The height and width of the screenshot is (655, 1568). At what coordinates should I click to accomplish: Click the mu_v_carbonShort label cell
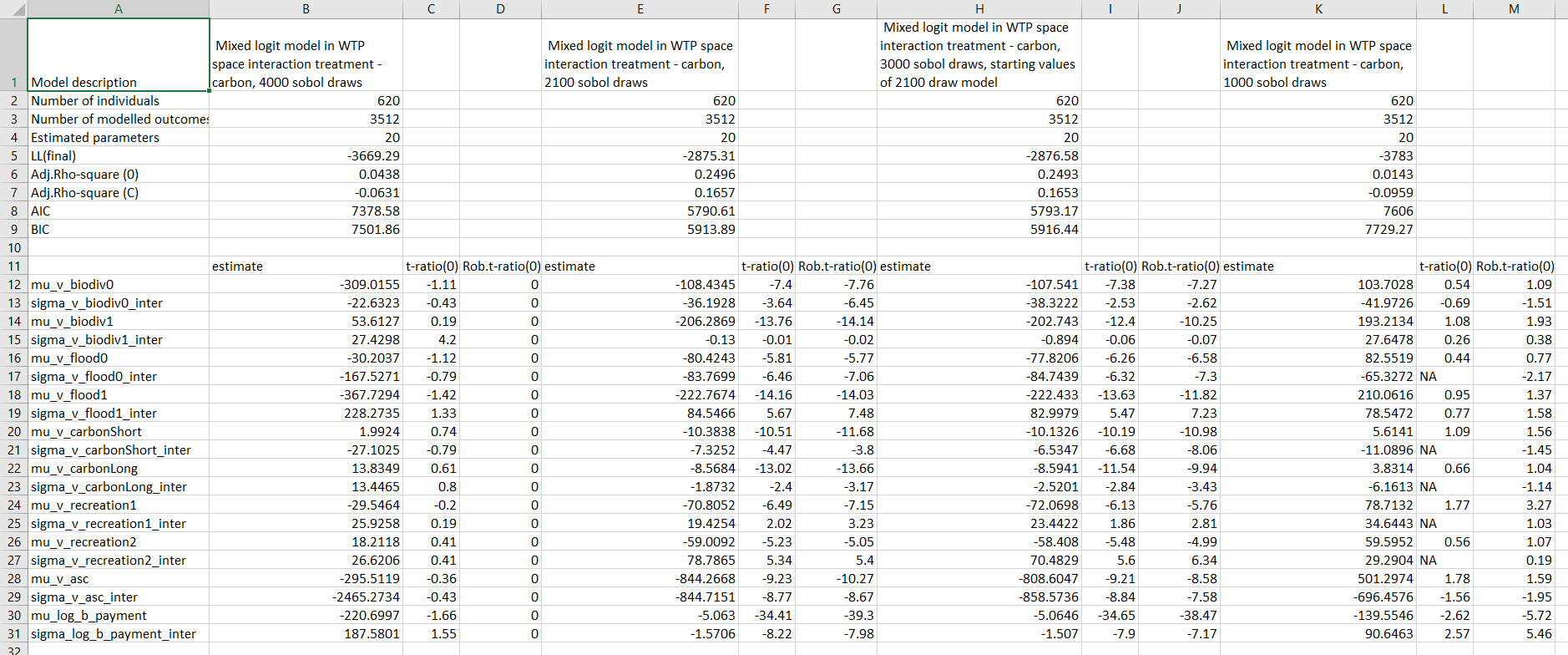118,432
